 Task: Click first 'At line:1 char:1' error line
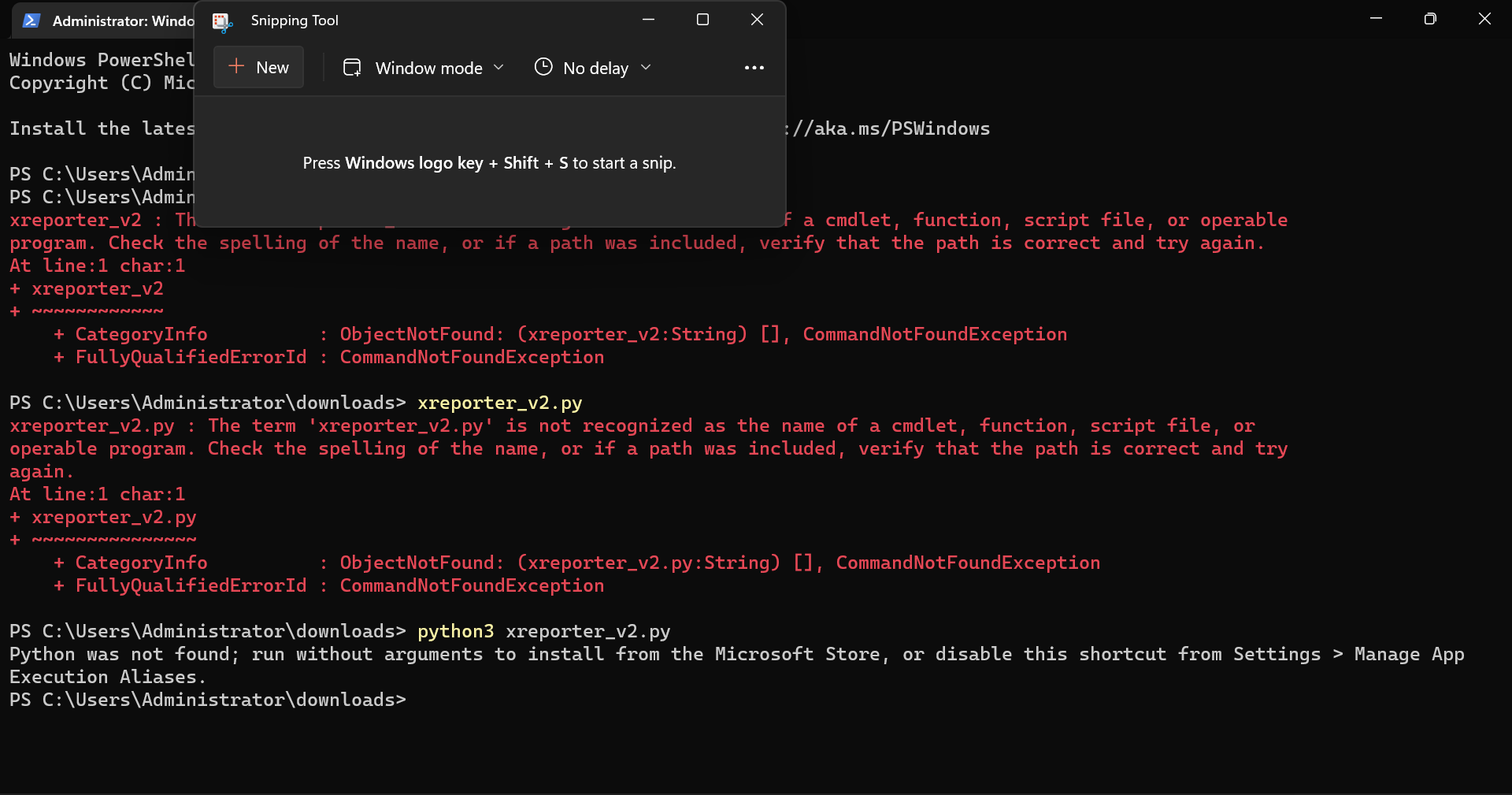[98, 266]
